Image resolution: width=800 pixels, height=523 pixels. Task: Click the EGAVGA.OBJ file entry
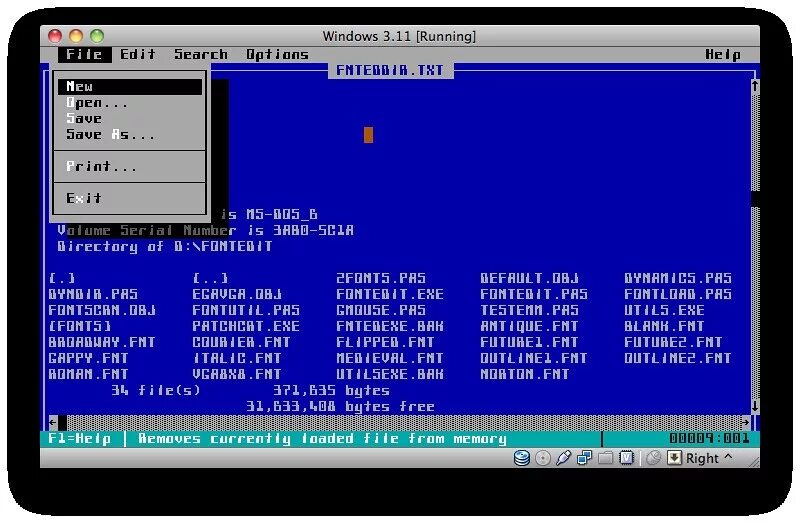237,294
